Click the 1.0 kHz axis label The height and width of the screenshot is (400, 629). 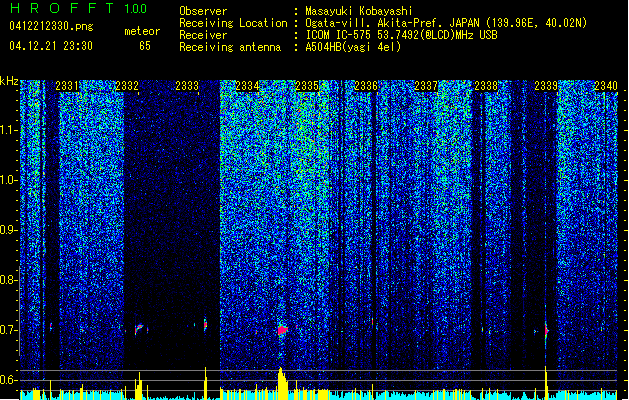tap(8, 180)
